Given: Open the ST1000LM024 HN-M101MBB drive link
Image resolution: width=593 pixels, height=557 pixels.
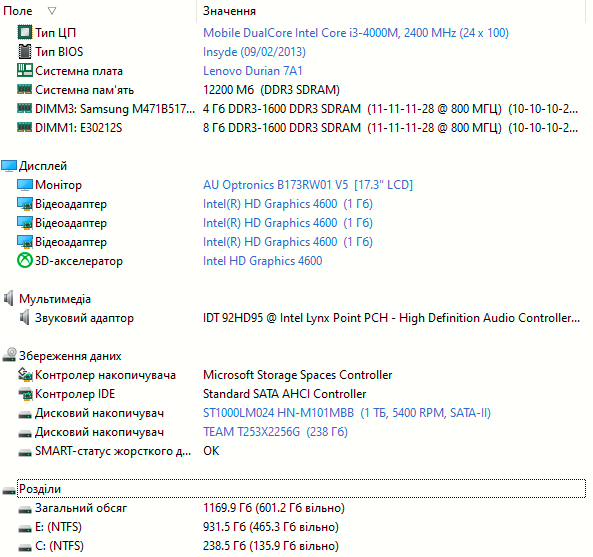Looking at the screenshot, I should [347, 413].
